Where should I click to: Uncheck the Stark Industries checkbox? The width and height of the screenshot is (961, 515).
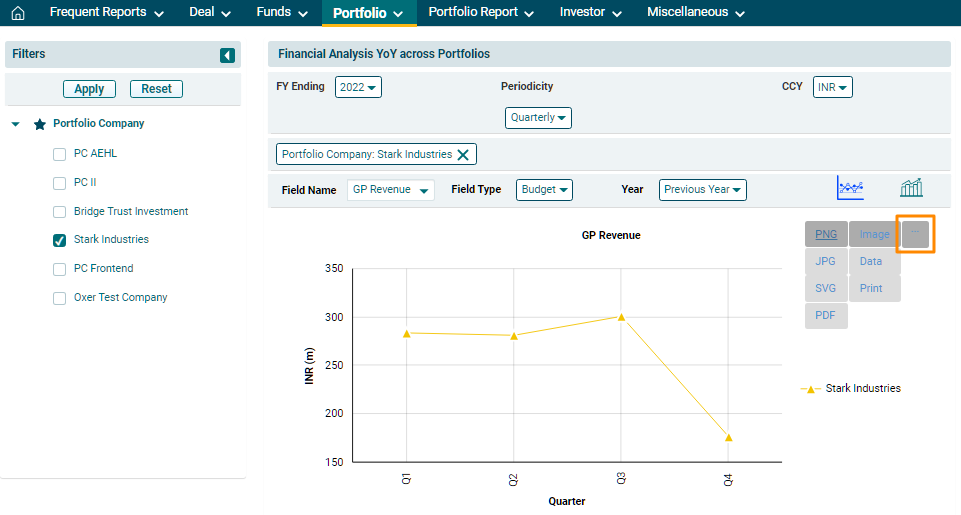pos(59,241)
